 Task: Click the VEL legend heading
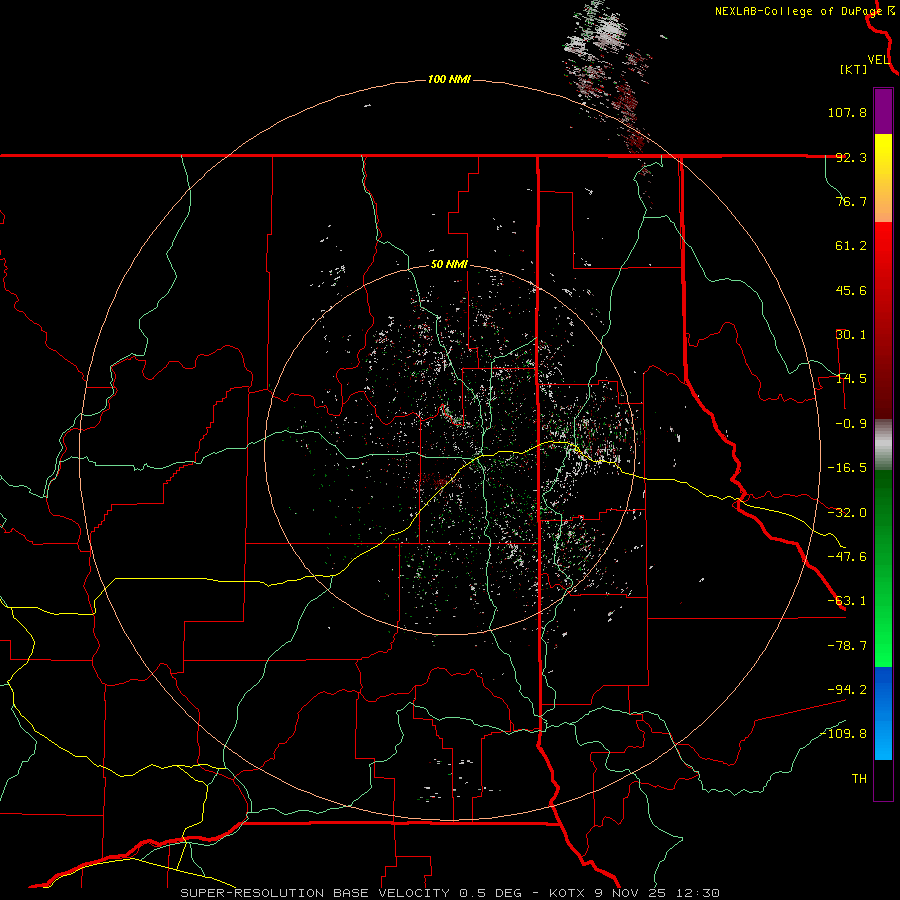(878, 60)
